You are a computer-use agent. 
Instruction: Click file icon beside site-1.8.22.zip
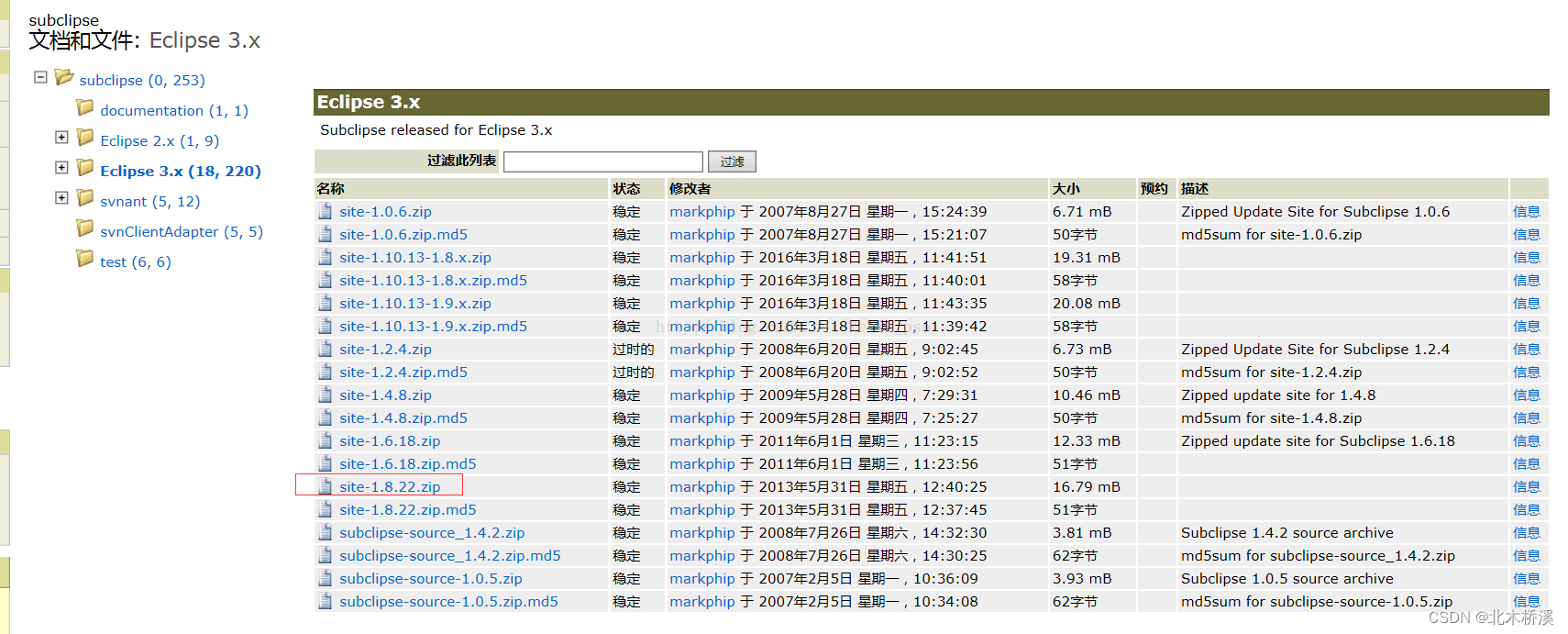tap(326, 486)
